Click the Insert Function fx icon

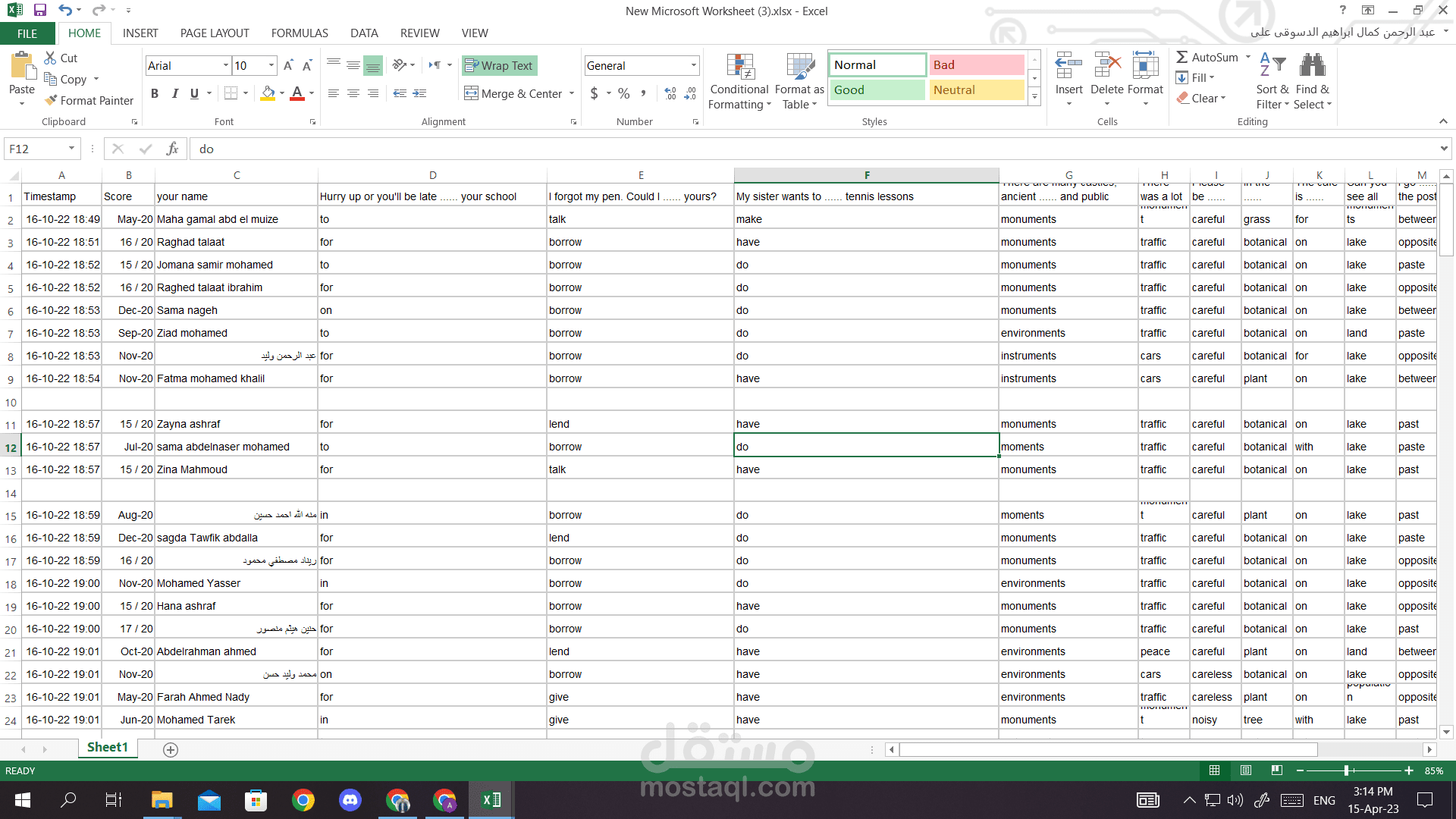coord(173,149)
